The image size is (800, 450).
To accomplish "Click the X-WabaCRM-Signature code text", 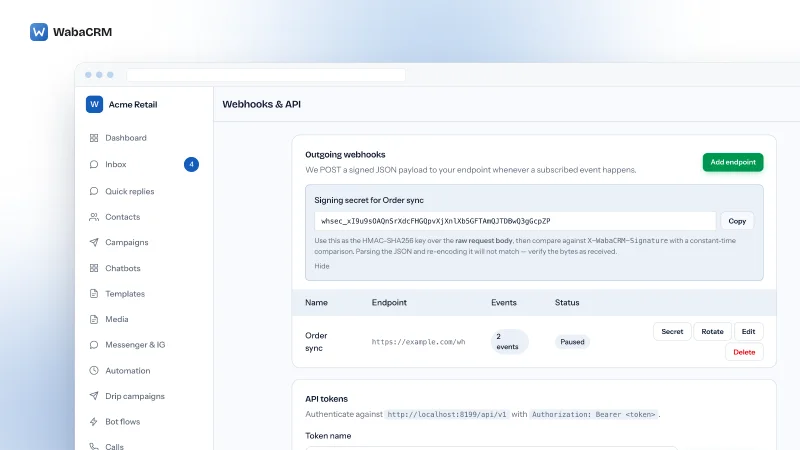I will pos(627,240).
